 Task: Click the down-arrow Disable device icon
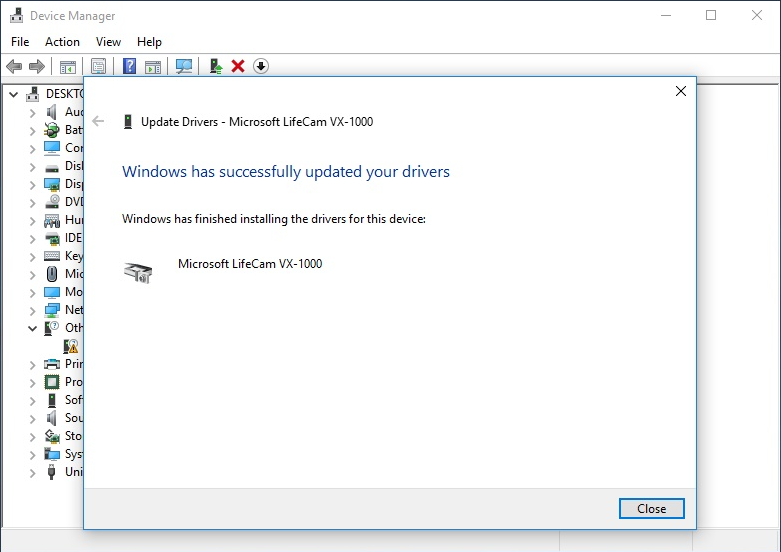pyautogui.click(x=261, y=66)
